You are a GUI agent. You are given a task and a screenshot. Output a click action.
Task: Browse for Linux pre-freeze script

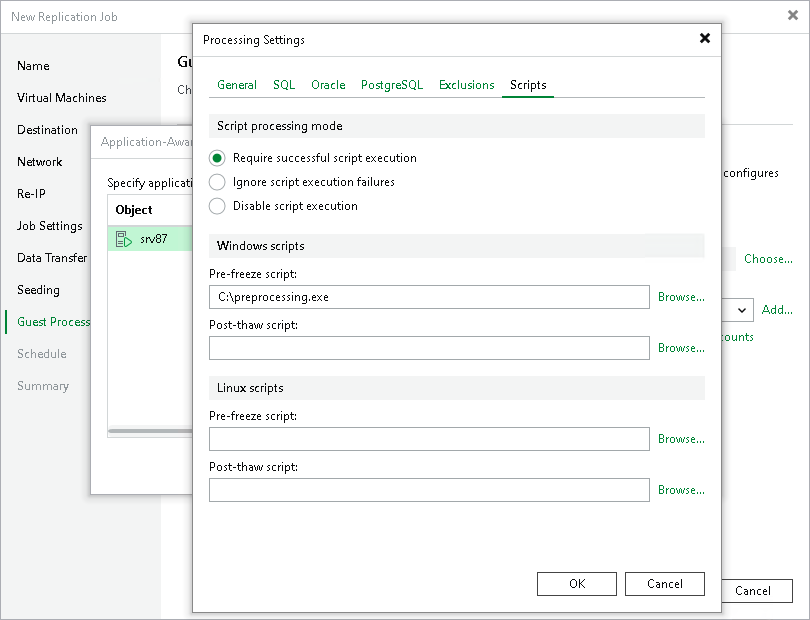coord(681,439)
